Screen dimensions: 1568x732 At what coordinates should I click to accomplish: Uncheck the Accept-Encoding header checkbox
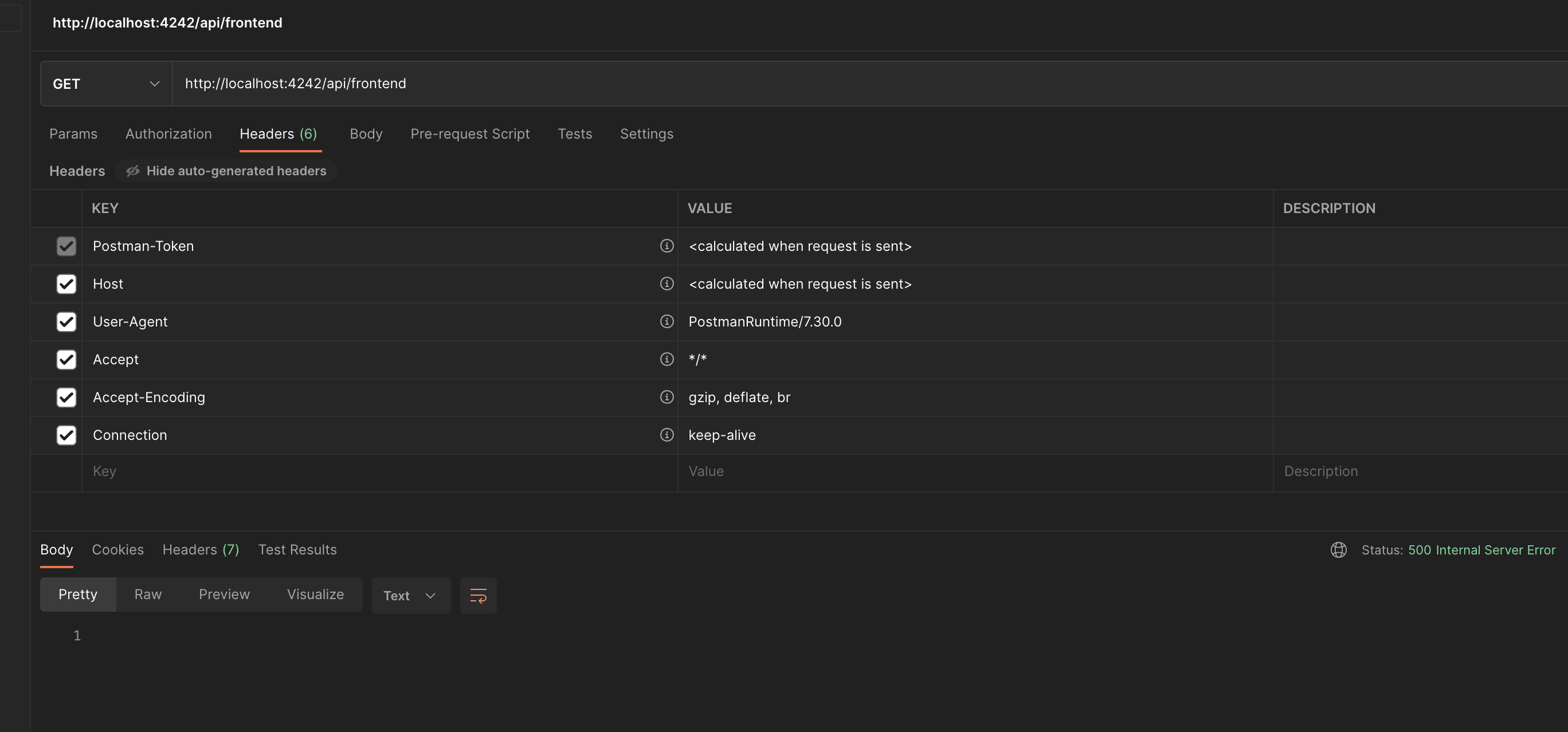coord(66,398)
